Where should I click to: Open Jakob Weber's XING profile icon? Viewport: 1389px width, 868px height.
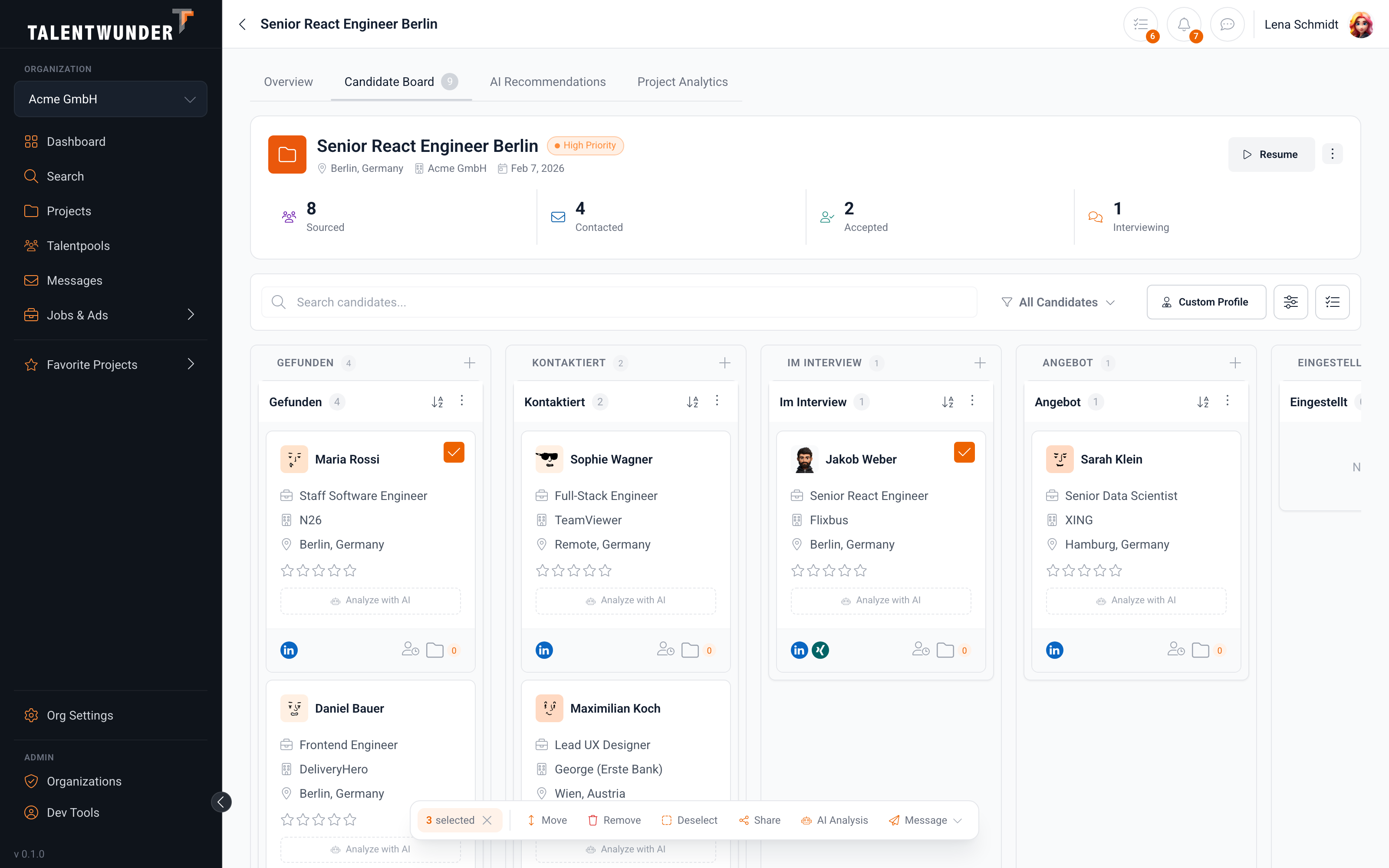tap(821, 650)
